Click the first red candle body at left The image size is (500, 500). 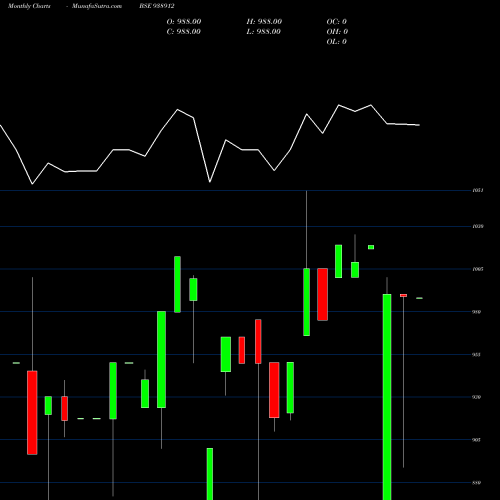[x=32, y=413]
